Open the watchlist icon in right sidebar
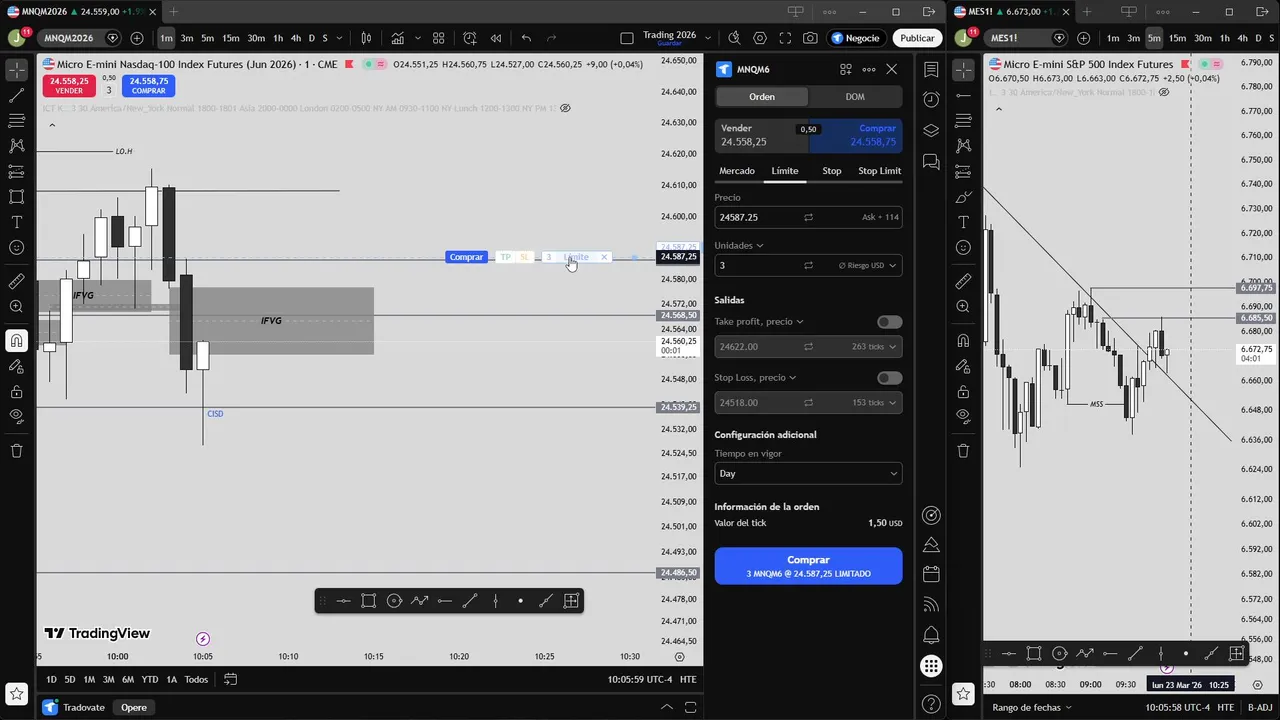 [931, 70]
